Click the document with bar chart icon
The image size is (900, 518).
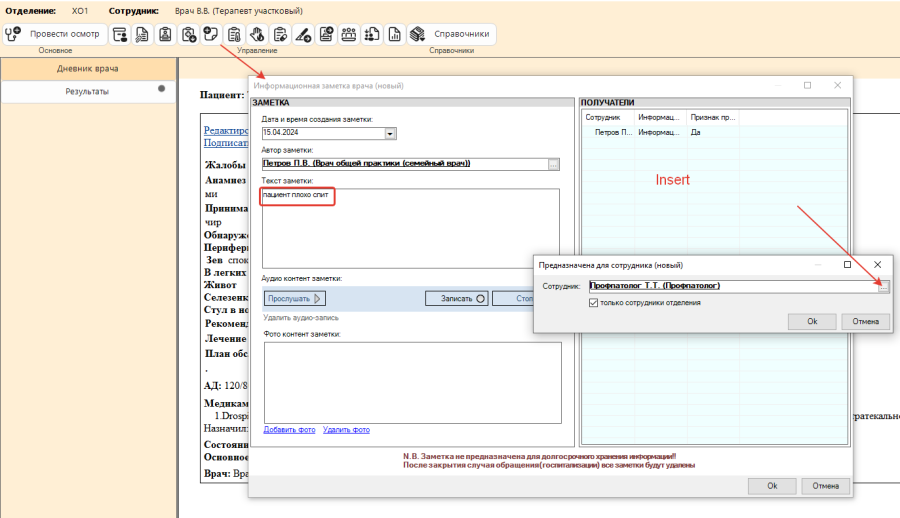pos(395,34)
